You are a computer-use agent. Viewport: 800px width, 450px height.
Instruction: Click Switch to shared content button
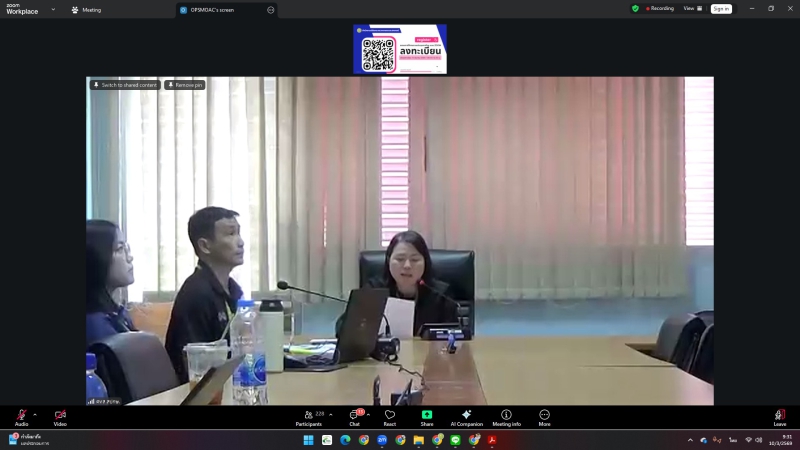click(125, 85)
